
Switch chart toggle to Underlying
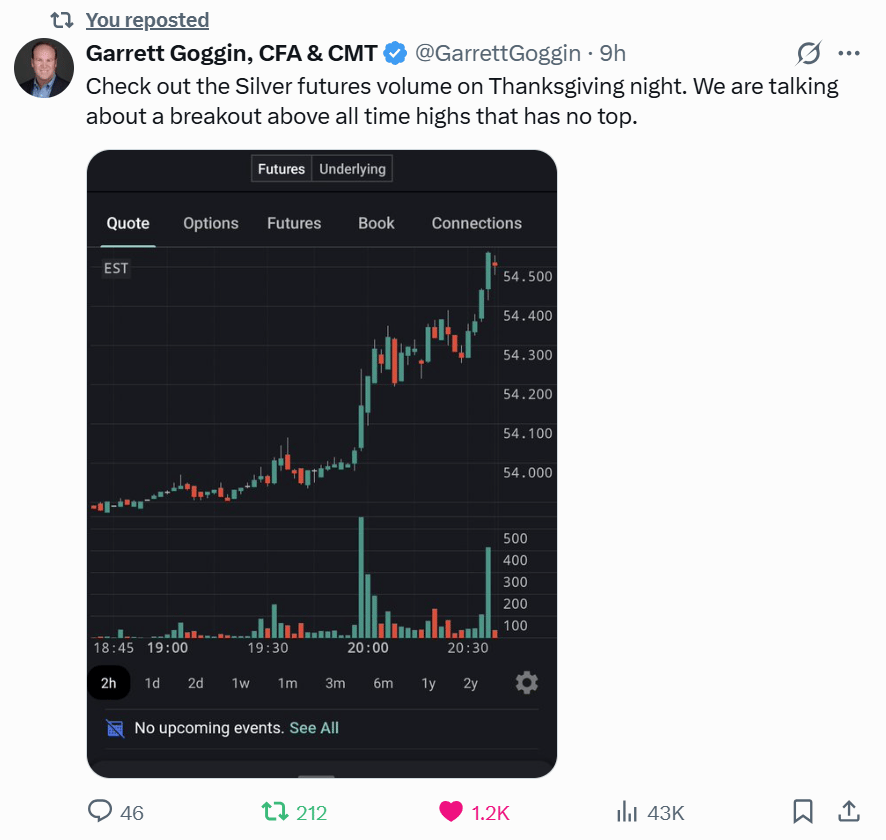(x=352, y=169)
